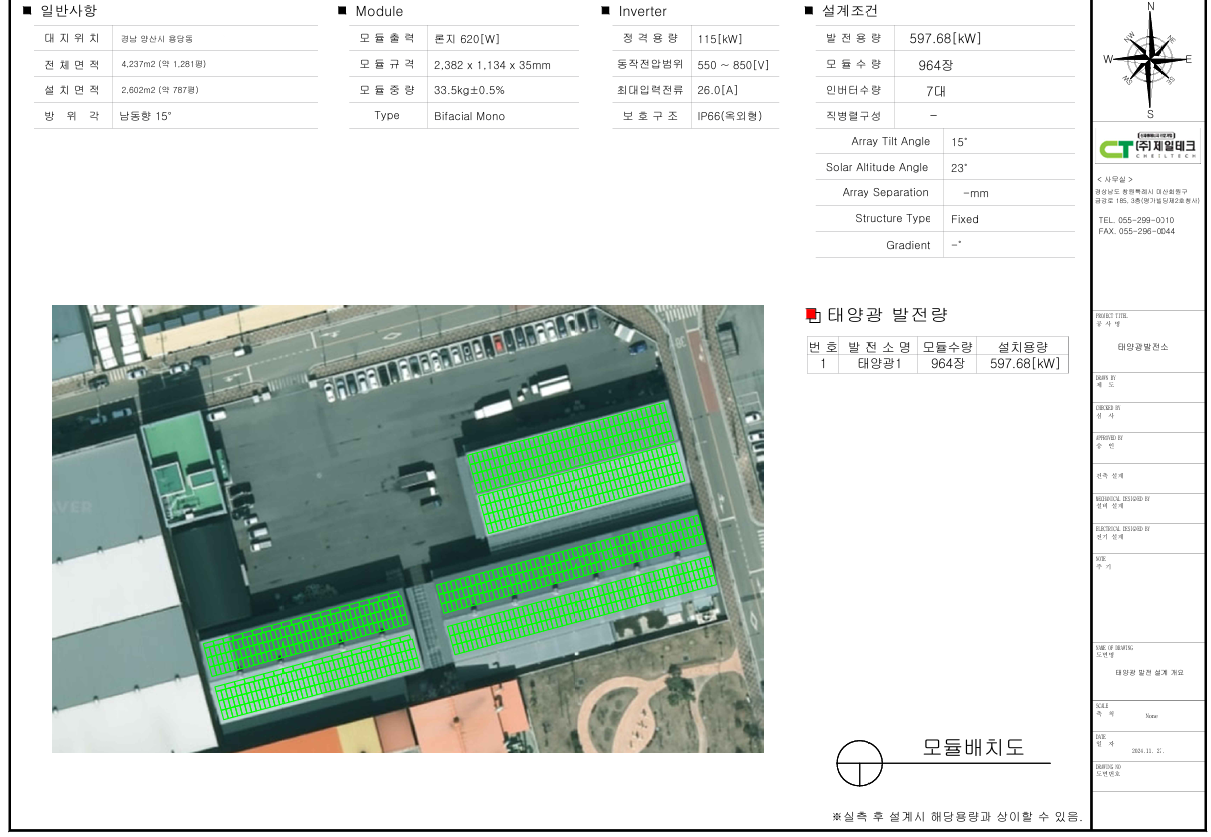Click the black square bullet before Module heading
Screen dimensions: 1211x837
pos(343,11)
